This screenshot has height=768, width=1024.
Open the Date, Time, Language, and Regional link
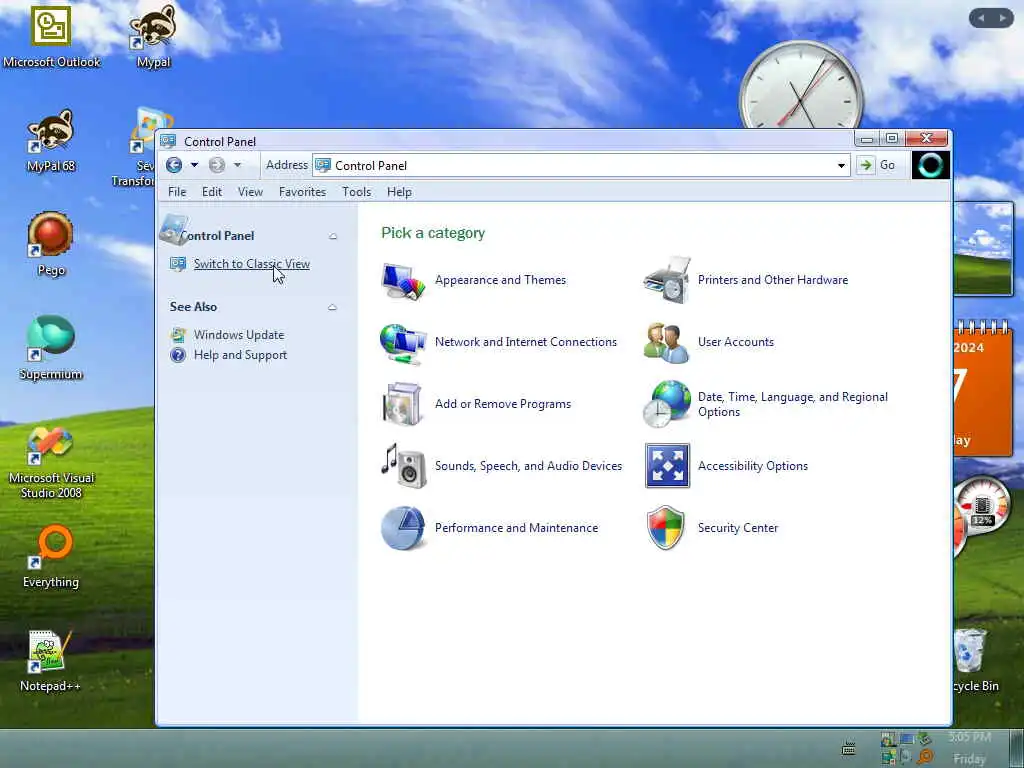[793, 404]
